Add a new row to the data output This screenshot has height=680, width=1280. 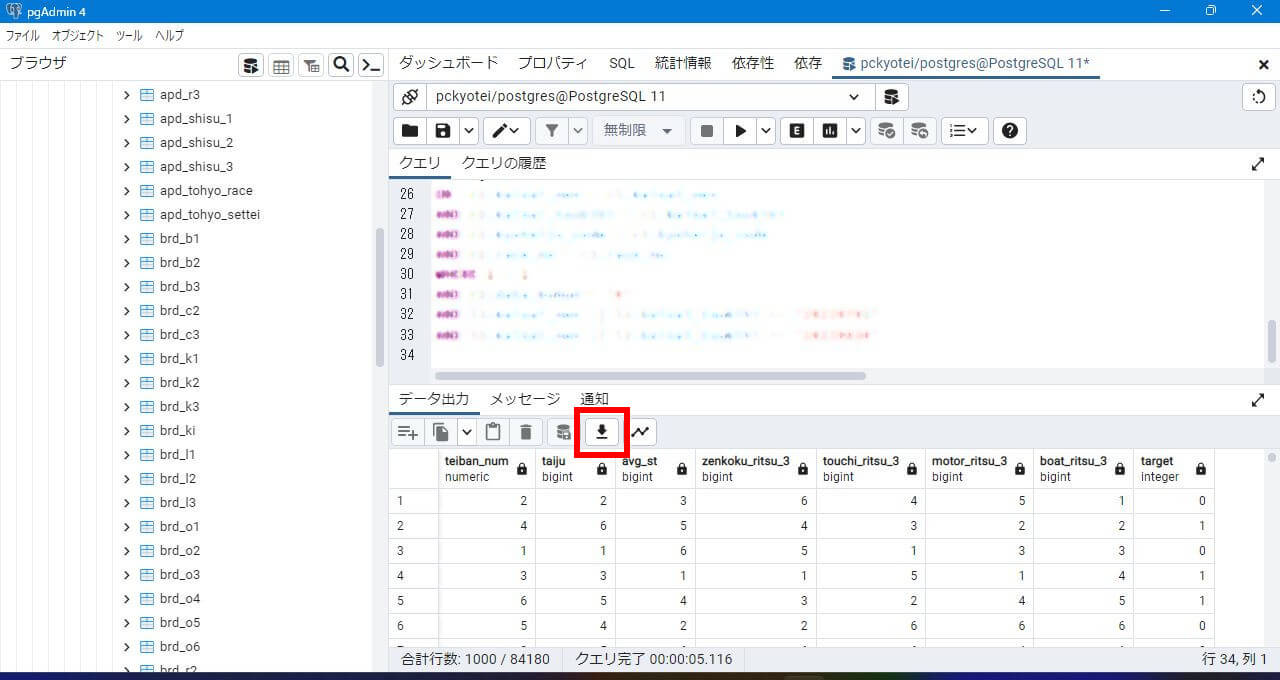406,431
